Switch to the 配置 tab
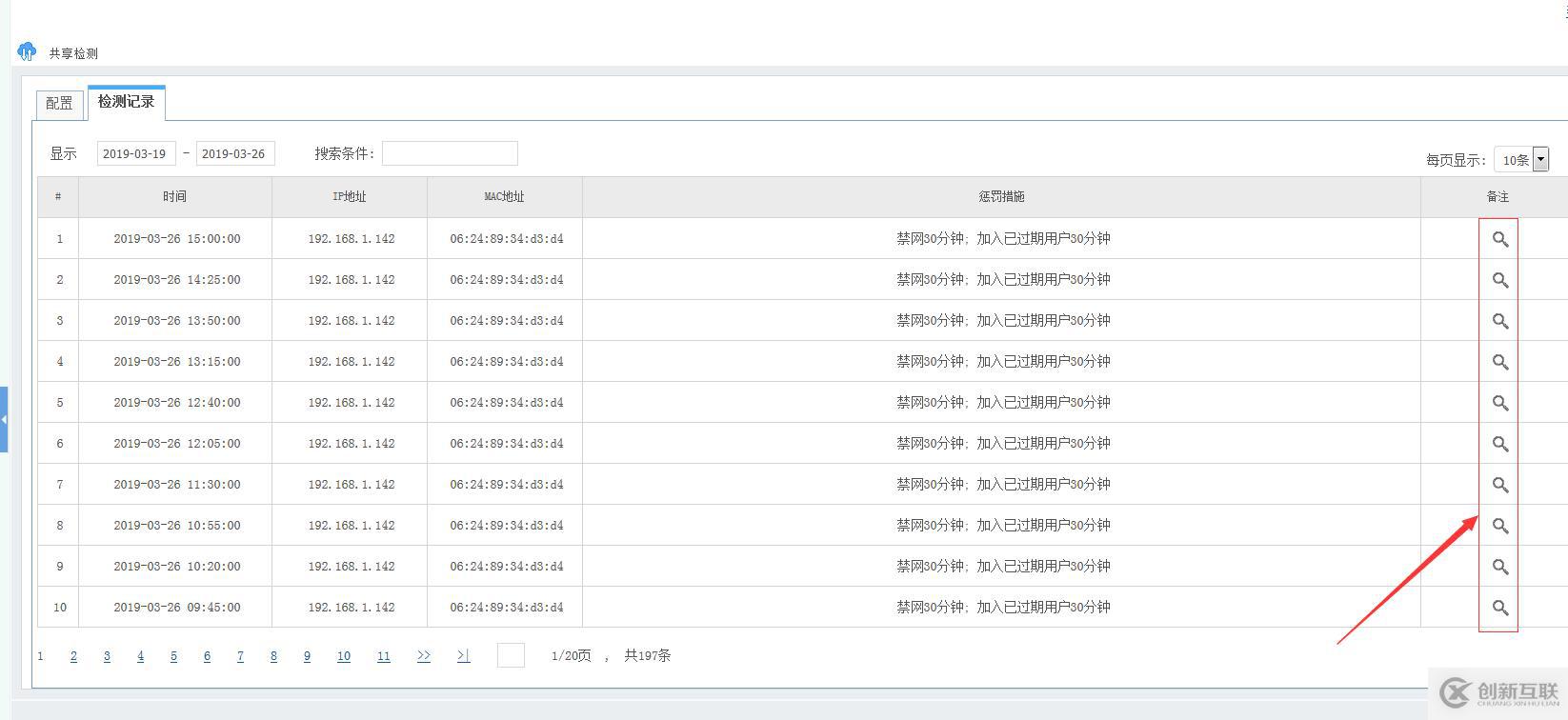The width and height of the screenshot is (1568, 720). tap(59, 104)
